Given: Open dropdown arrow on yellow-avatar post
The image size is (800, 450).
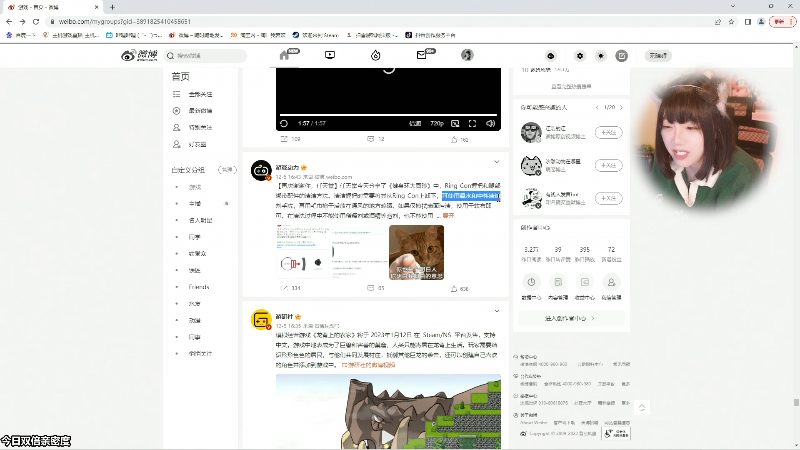Looking at the screenshot, I should (496, 311).
